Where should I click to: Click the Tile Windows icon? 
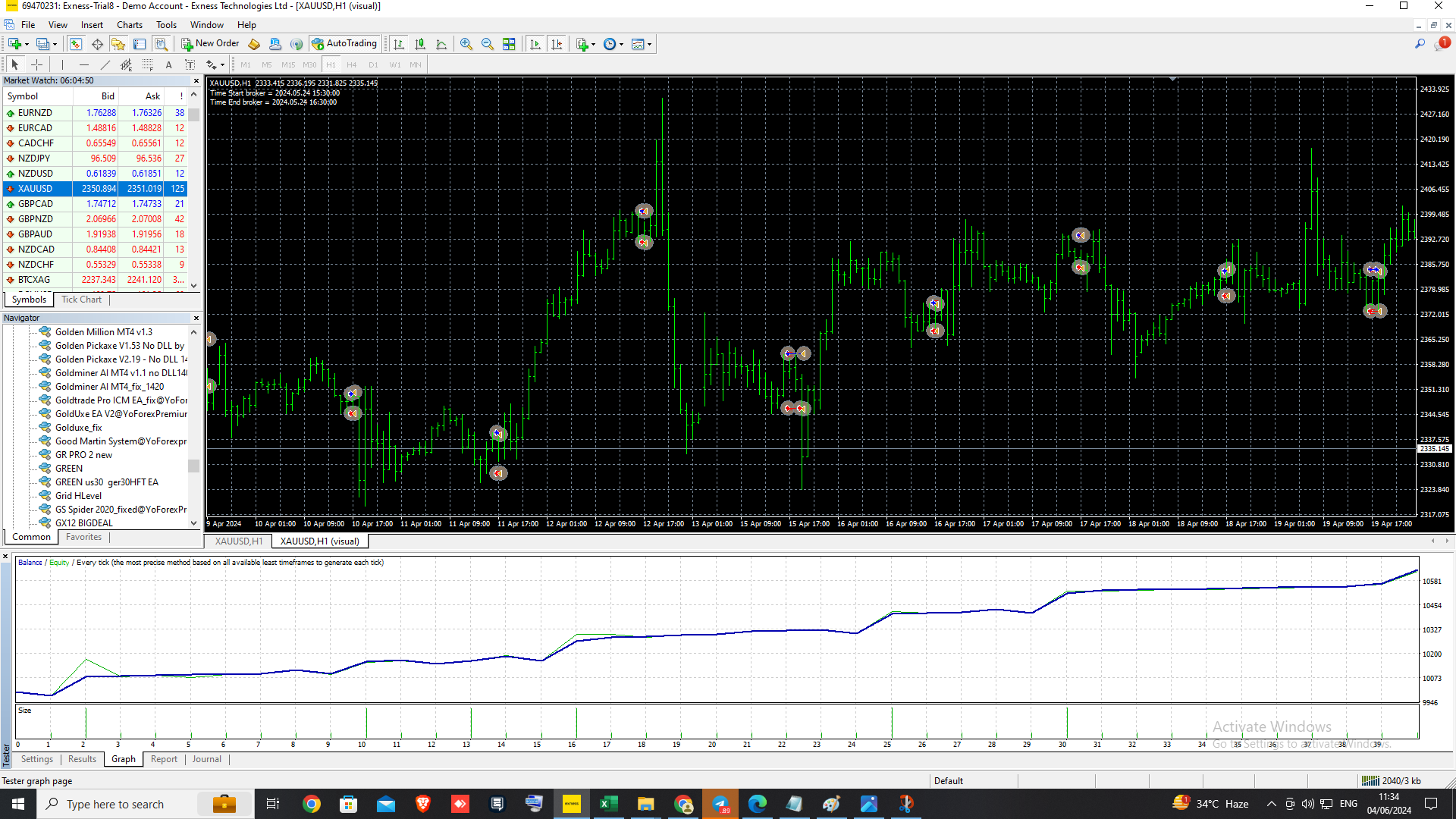coord(510,44)
